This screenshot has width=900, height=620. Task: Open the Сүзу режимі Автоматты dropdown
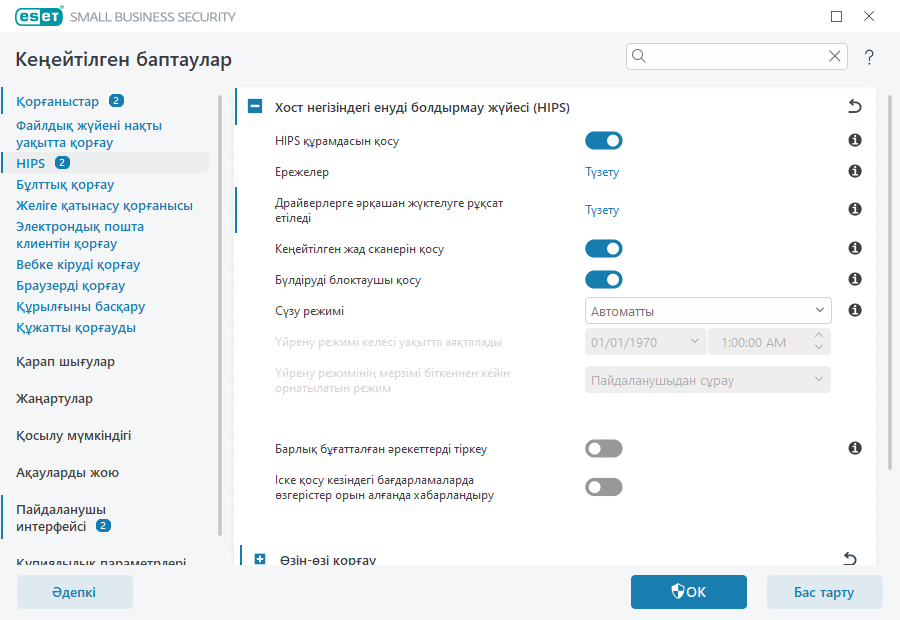[707, 311]
